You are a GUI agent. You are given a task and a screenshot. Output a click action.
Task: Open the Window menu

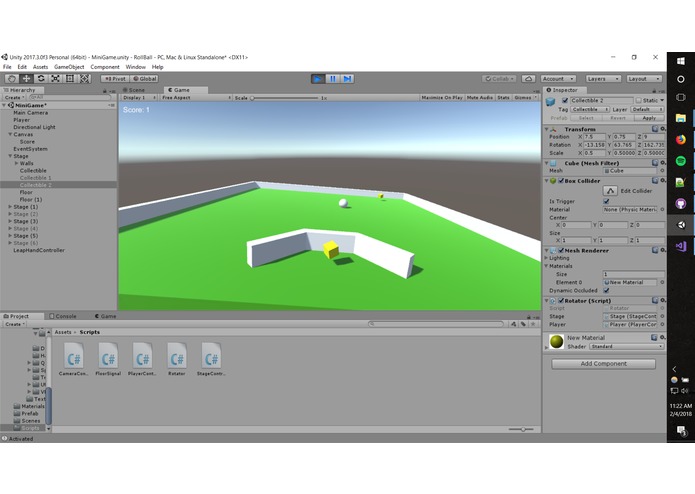136,67
